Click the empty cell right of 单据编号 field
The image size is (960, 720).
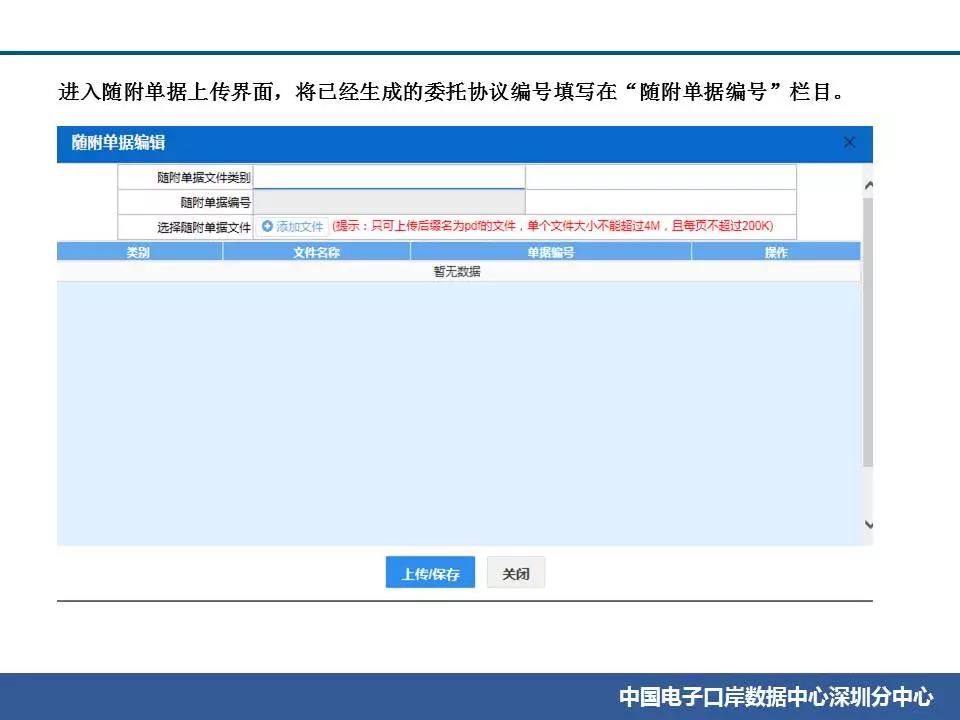660,202
